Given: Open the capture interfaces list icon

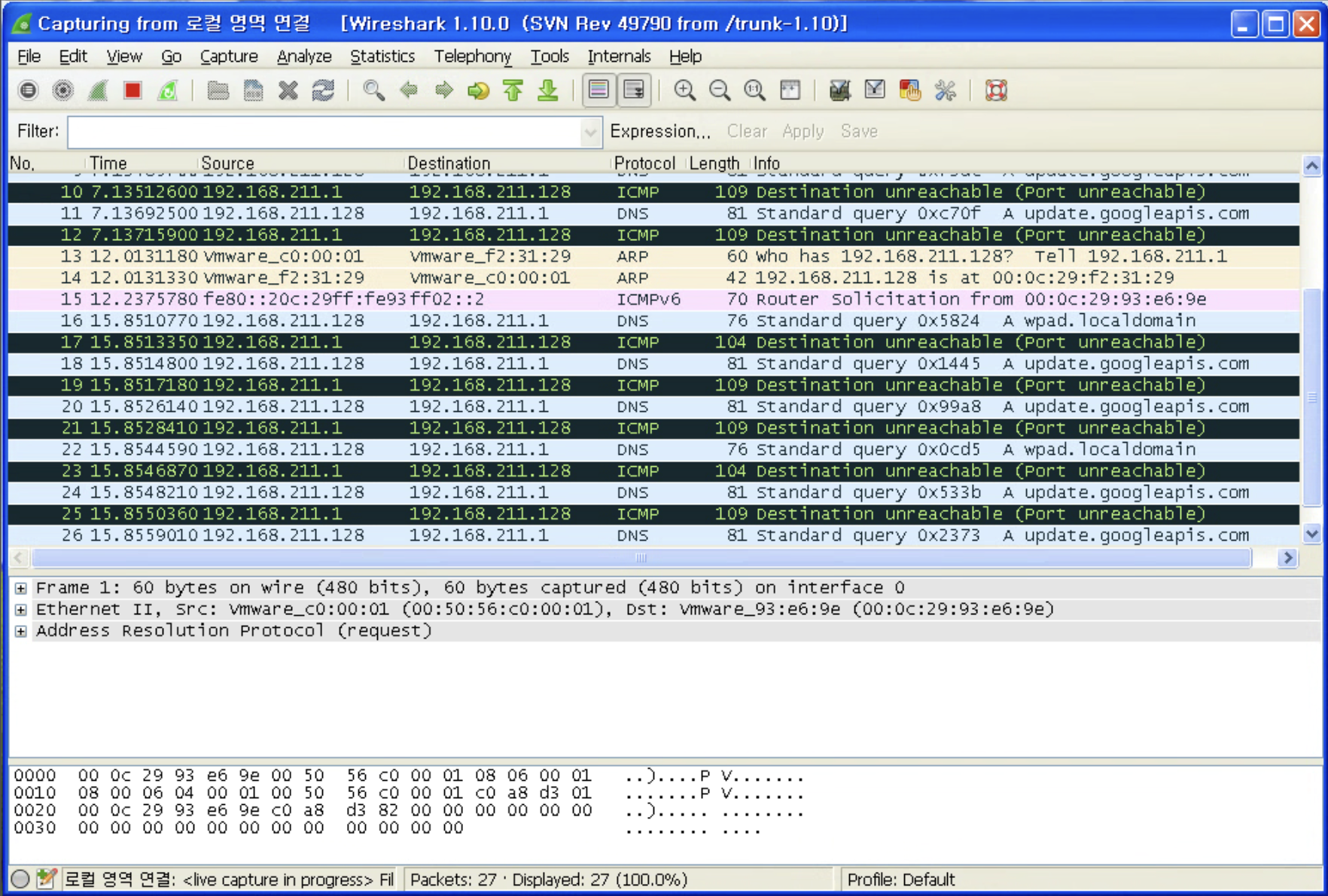Looking at the screenshot, I should tap(28, 90).
